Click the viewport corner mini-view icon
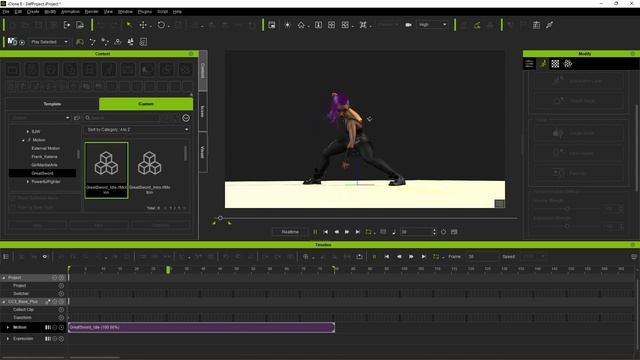 pyautogui.click(x=500, y=204)
